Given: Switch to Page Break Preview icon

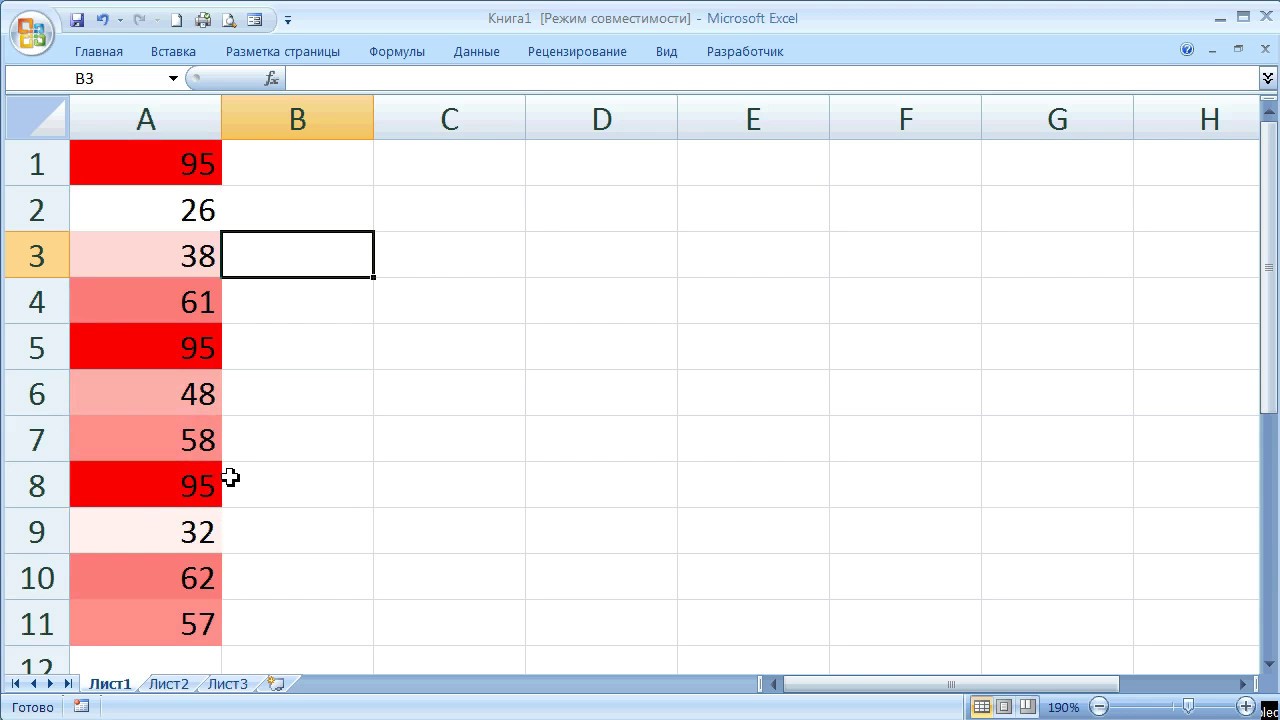Looking at the screenshot, I should point(1027,707).
